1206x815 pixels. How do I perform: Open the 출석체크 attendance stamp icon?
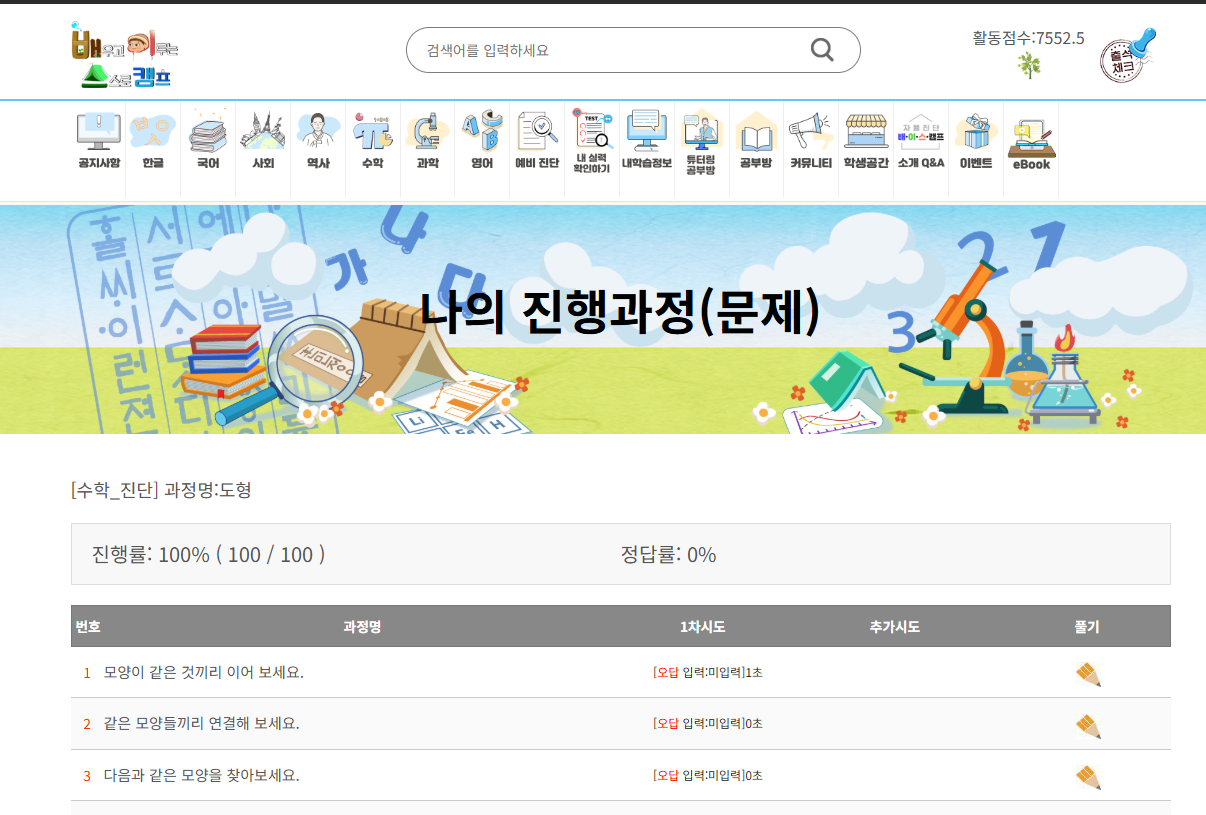1129,54
